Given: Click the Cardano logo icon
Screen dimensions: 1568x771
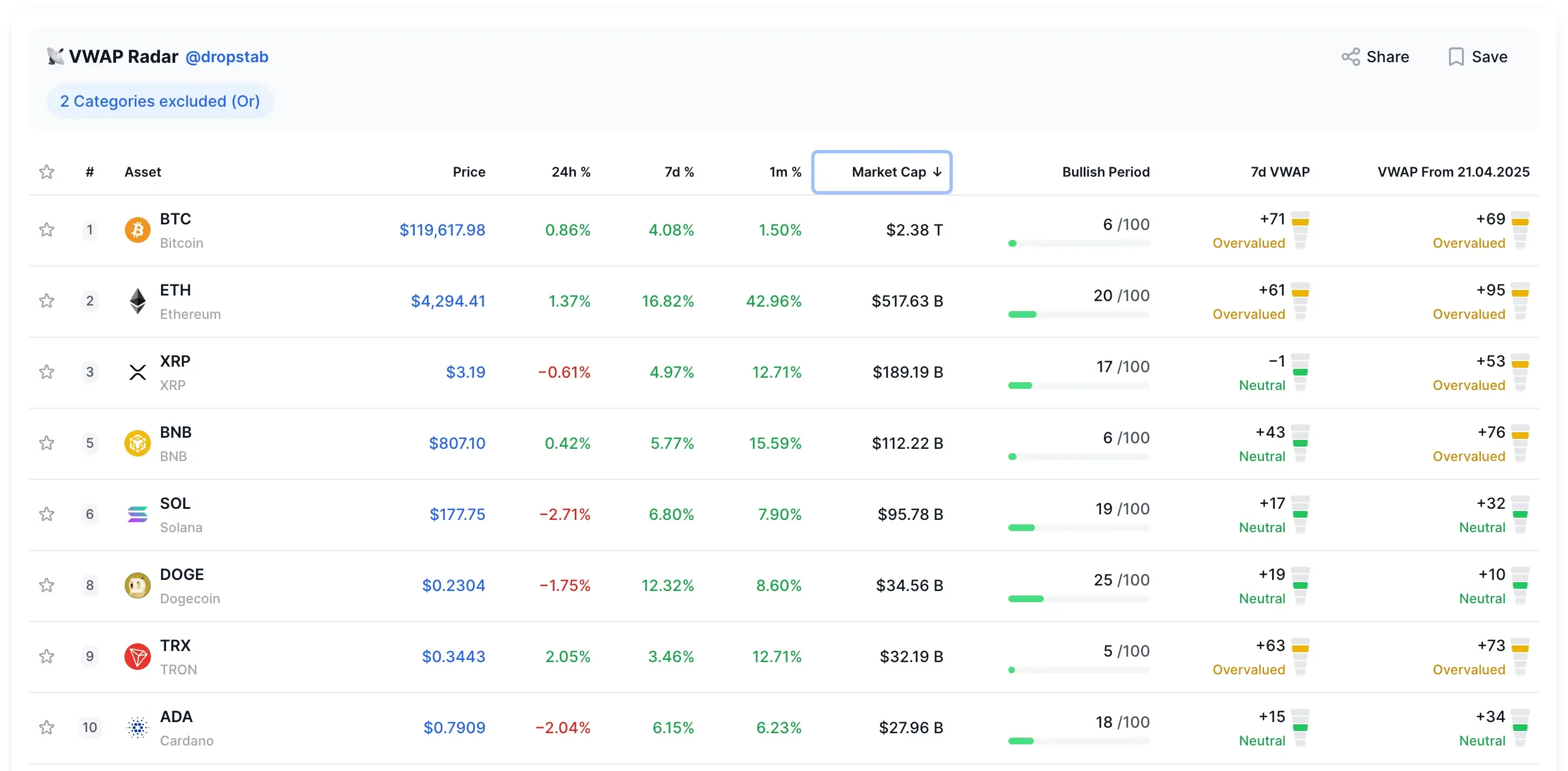Looking at the screenshot, I should tap(138, 728).
